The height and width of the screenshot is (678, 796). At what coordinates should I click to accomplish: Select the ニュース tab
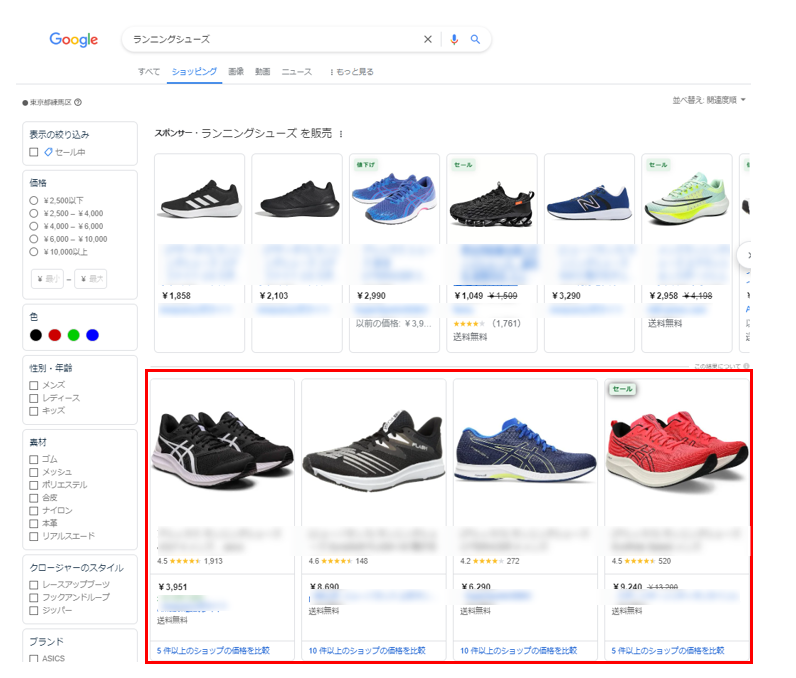coord(296,72)
